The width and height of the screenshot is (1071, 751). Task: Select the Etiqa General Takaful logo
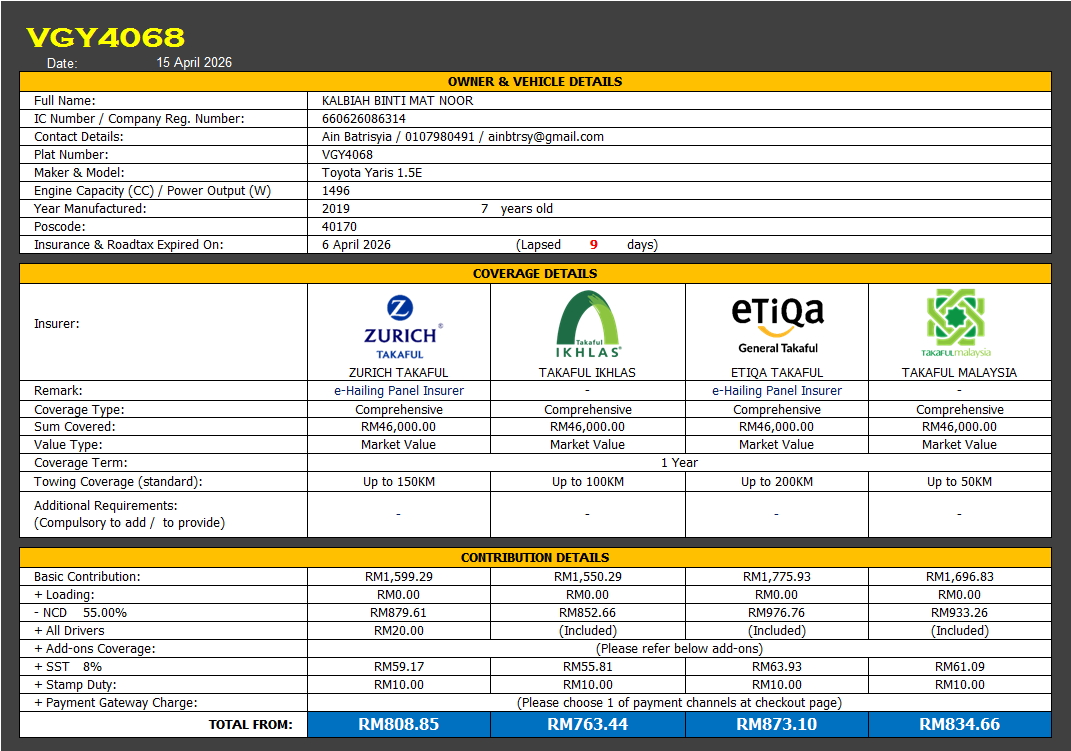point(777,324)
